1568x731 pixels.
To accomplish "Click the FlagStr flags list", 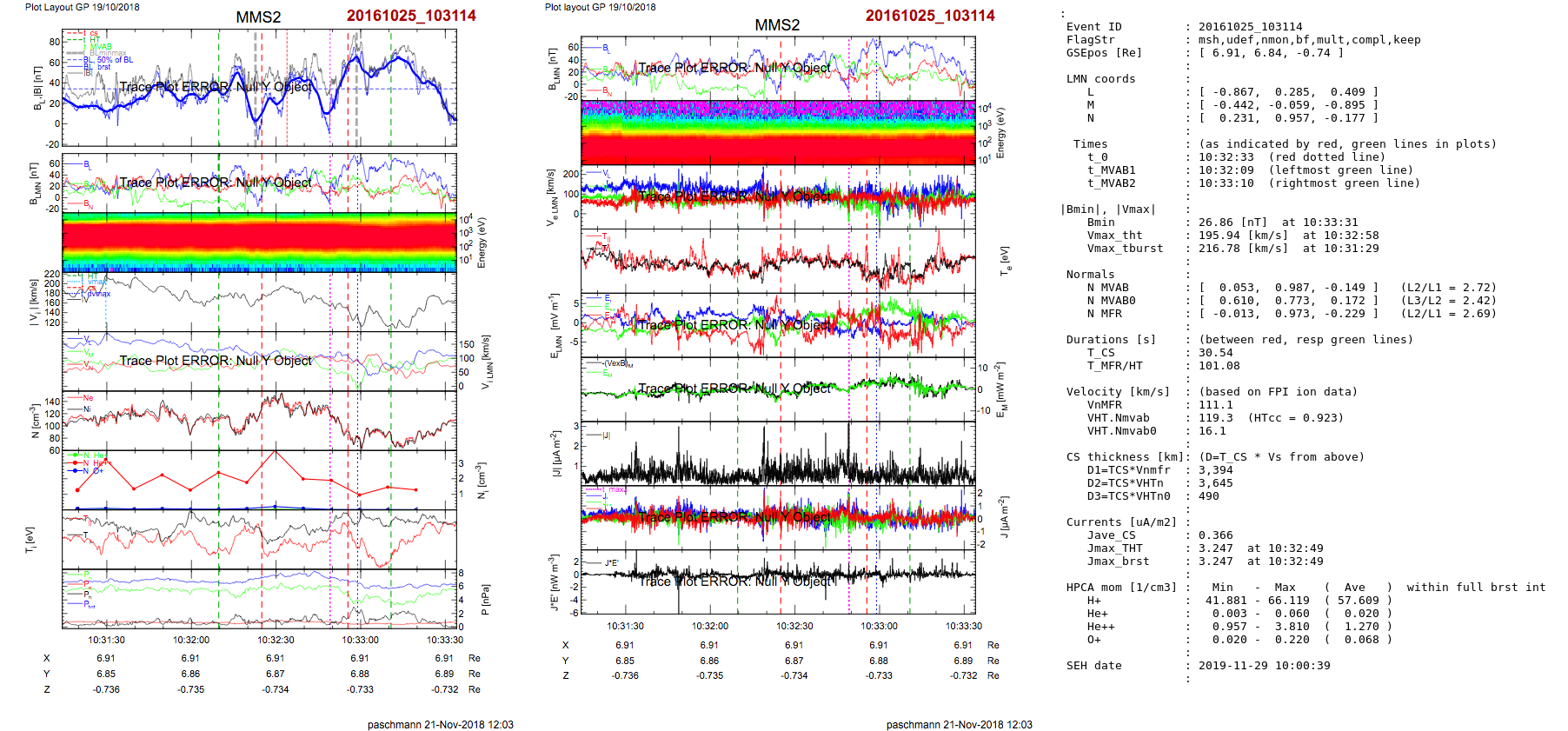I will tap(1309, 40).
